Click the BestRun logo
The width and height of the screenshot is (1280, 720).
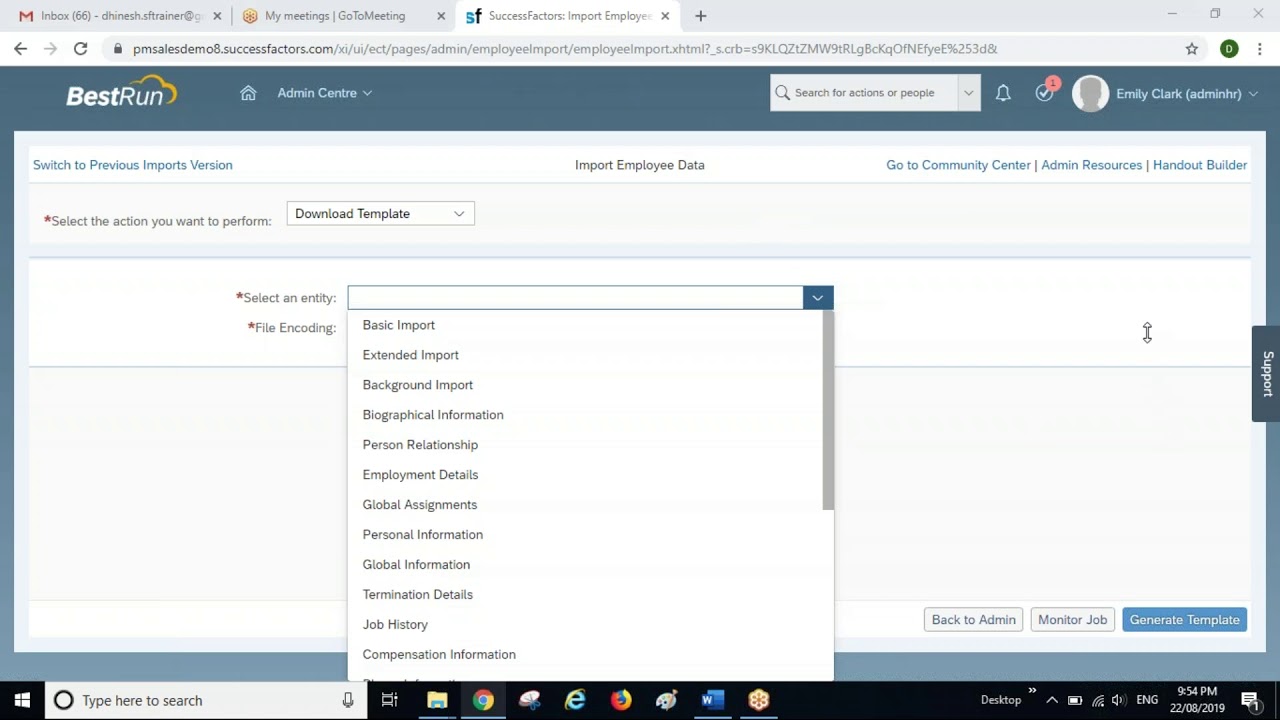tap(121, 91)
